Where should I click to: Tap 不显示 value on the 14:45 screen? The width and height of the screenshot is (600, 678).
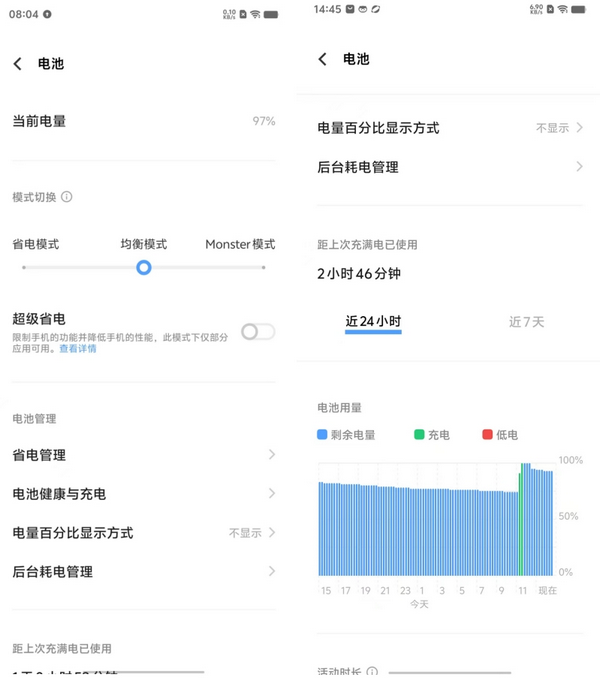tap(552, 128)
